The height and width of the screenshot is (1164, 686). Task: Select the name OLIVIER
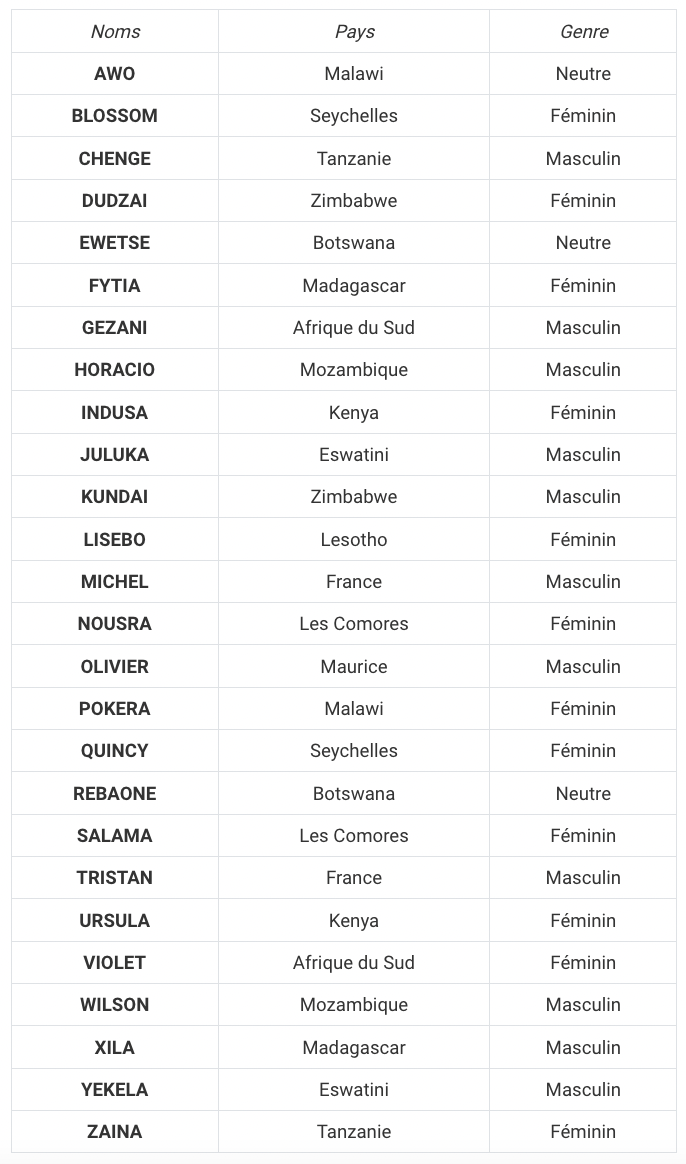coord(115,667)
